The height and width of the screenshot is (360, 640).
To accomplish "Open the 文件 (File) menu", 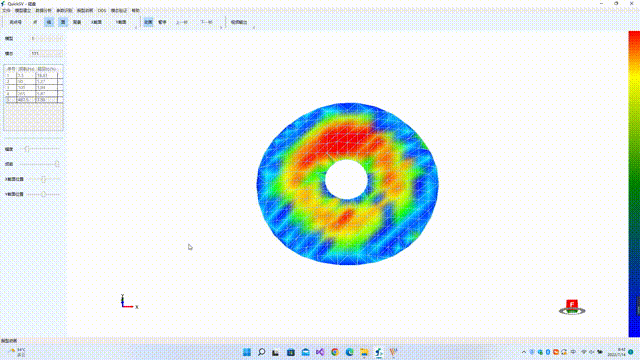I will coord(7,10).
